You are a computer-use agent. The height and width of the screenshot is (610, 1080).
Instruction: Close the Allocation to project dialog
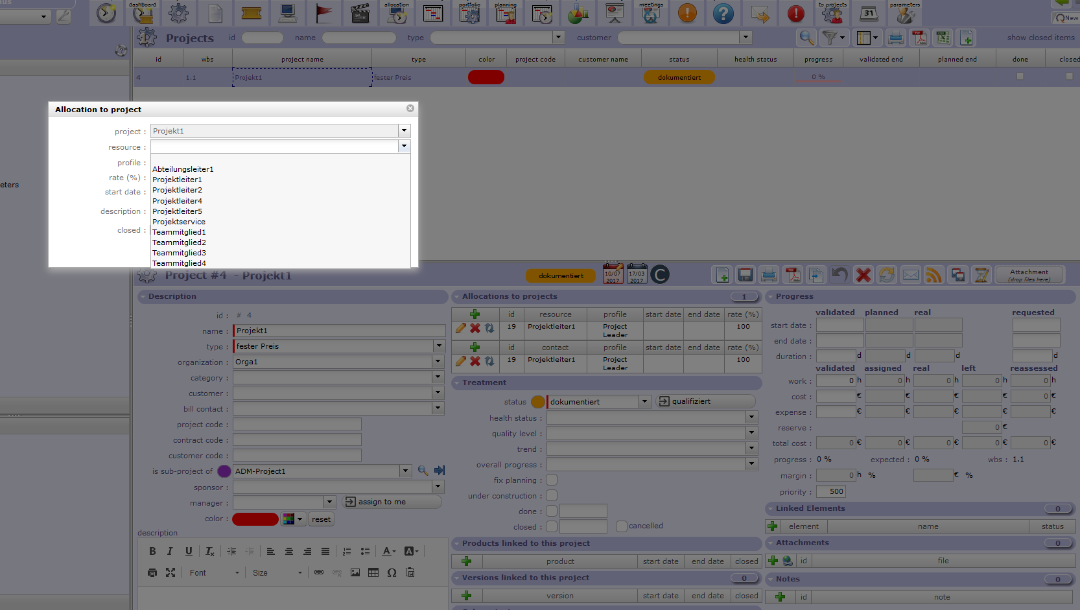410,108
